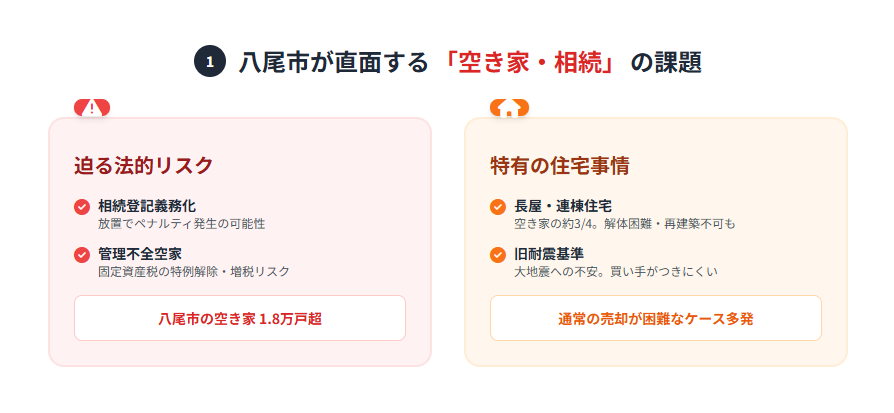Click the red 「空き家・相続」 title text

coord(530,62)
